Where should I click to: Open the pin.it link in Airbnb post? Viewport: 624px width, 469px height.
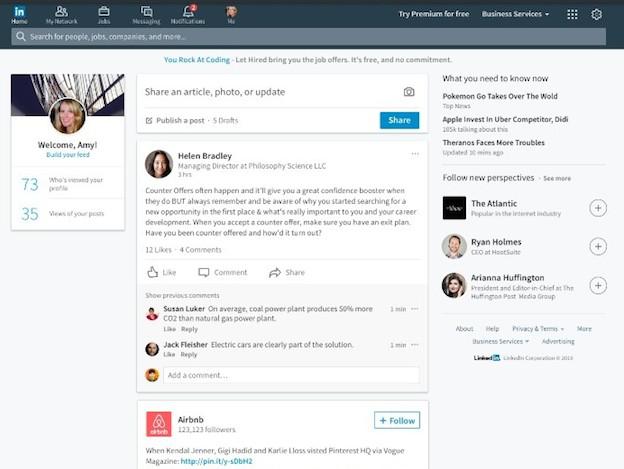[x=216, y=461]
